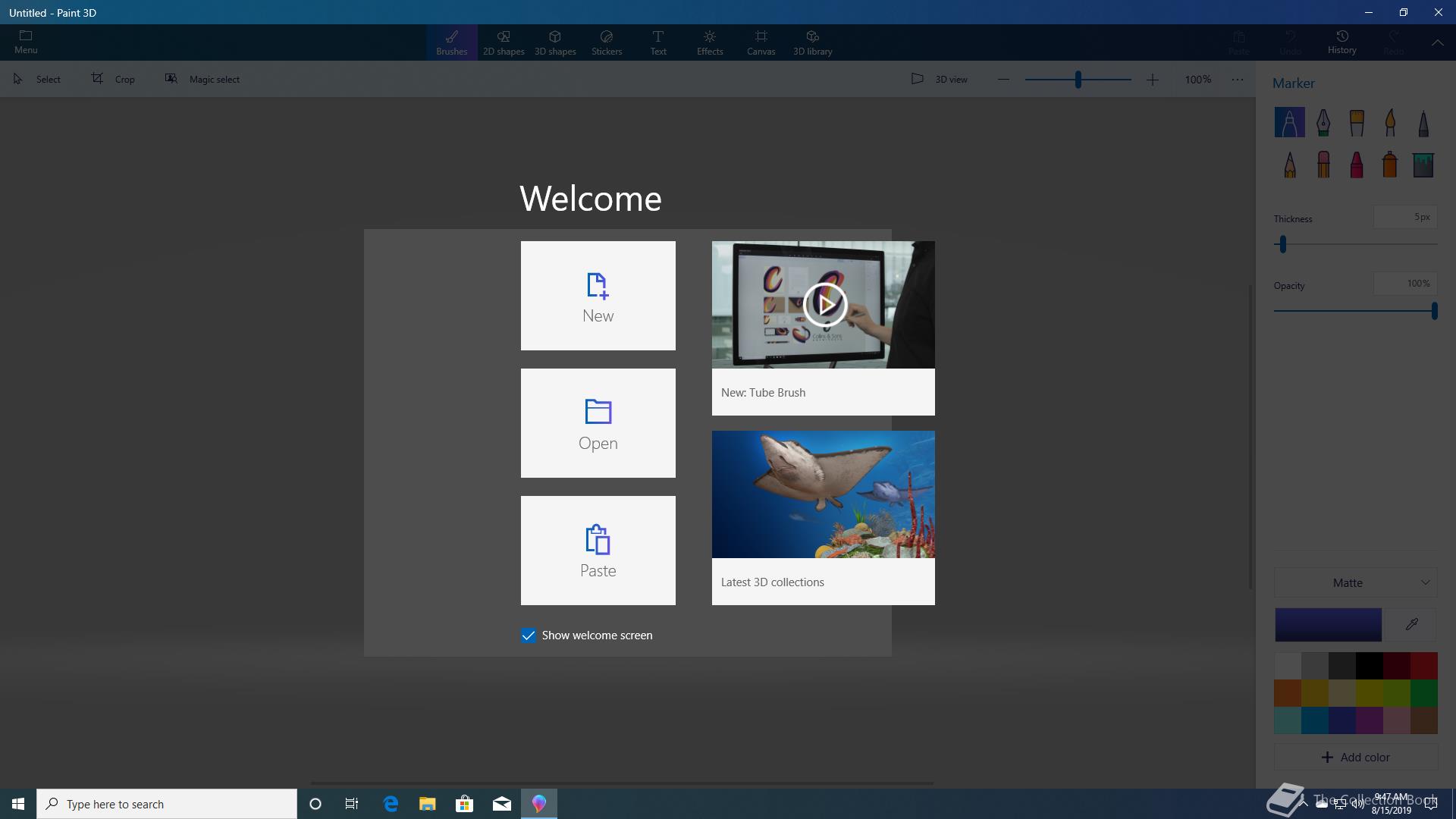
Task: Play the New: Tube Brush video
Action: coord(824,305)
